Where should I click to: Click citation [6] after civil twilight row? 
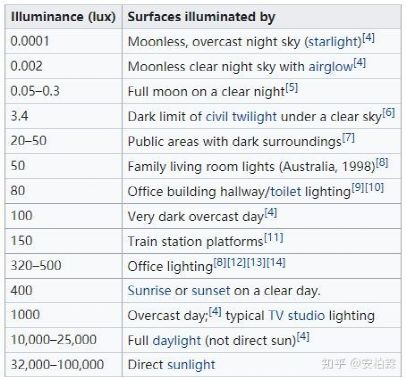pyautogui.click(x=389, y=113)
